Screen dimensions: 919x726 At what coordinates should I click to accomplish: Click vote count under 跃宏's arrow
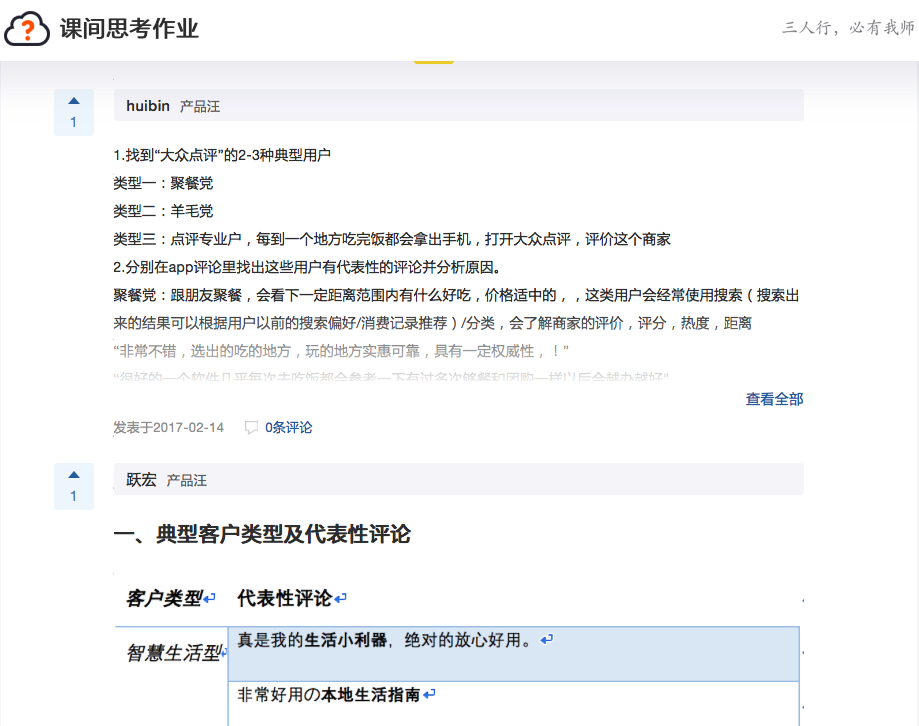74,496
